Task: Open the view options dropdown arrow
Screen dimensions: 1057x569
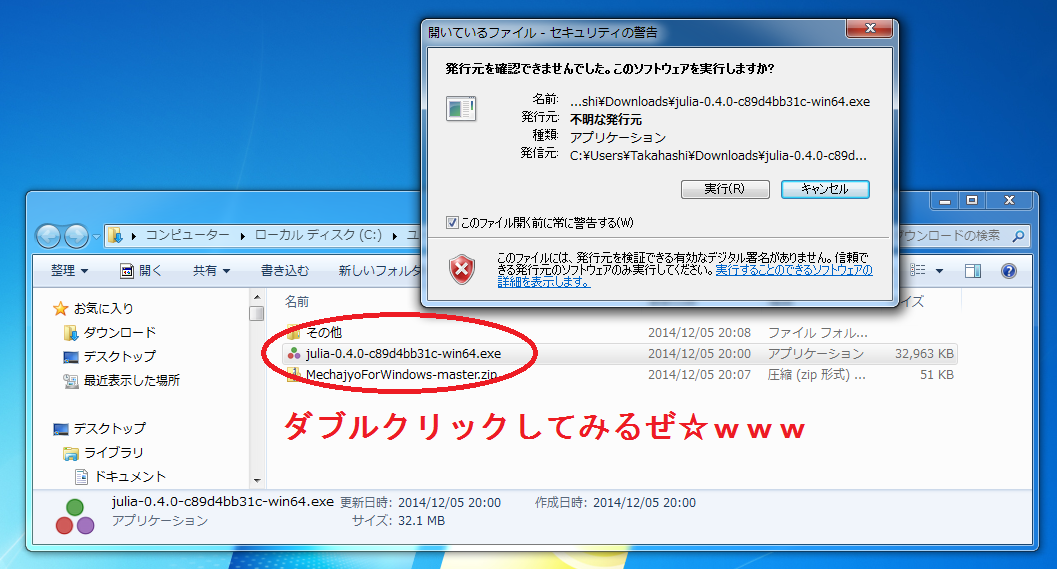Action: (x=940, y=271)
